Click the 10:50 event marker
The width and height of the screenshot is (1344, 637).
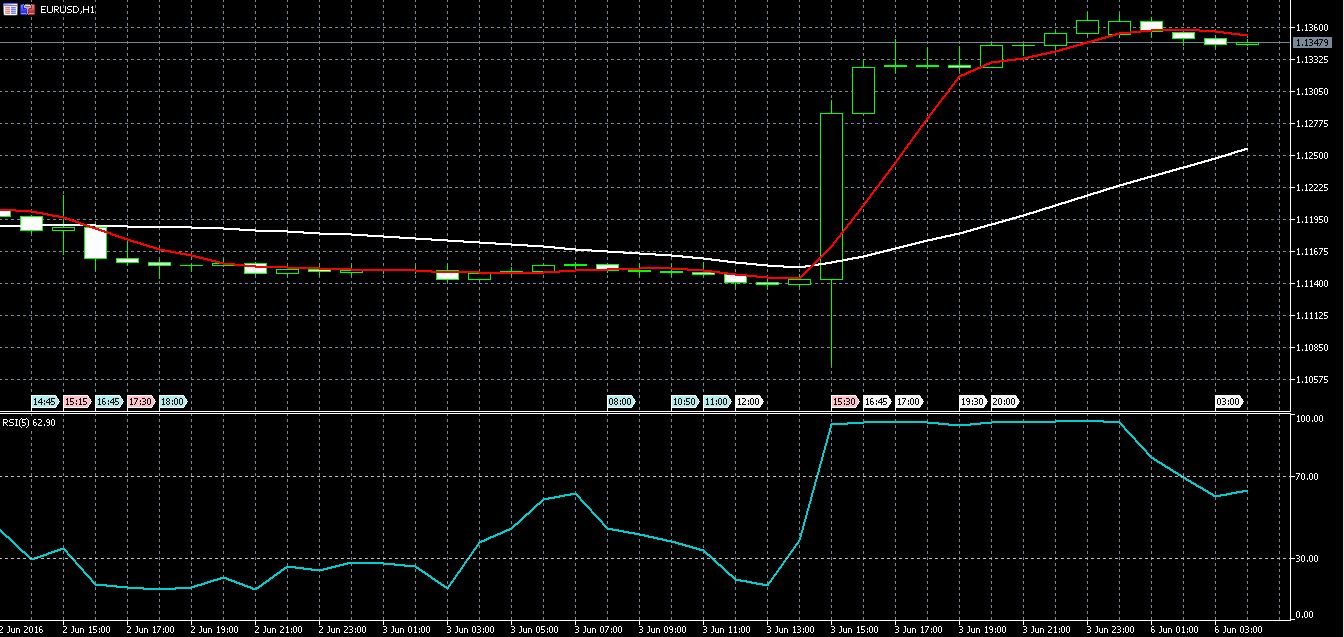coord(684,401)
